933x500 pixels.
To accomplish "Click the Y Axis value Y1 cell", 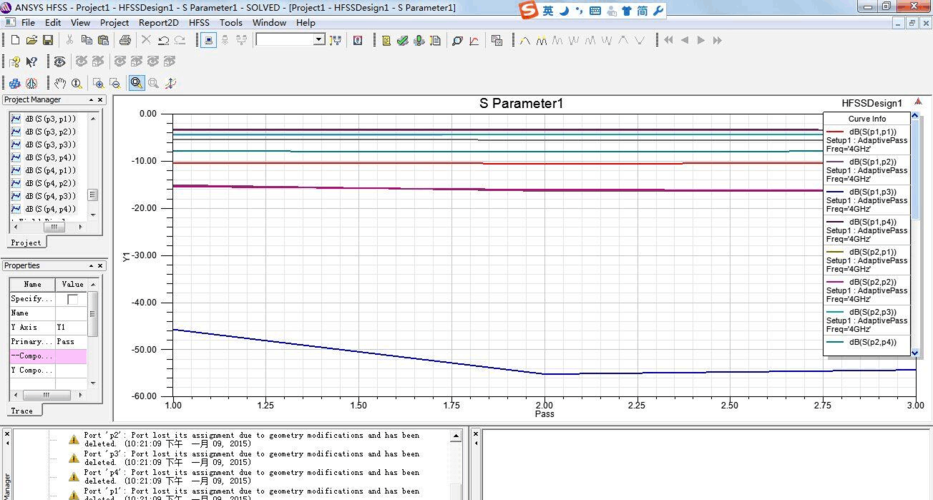I will coord(71,327).
